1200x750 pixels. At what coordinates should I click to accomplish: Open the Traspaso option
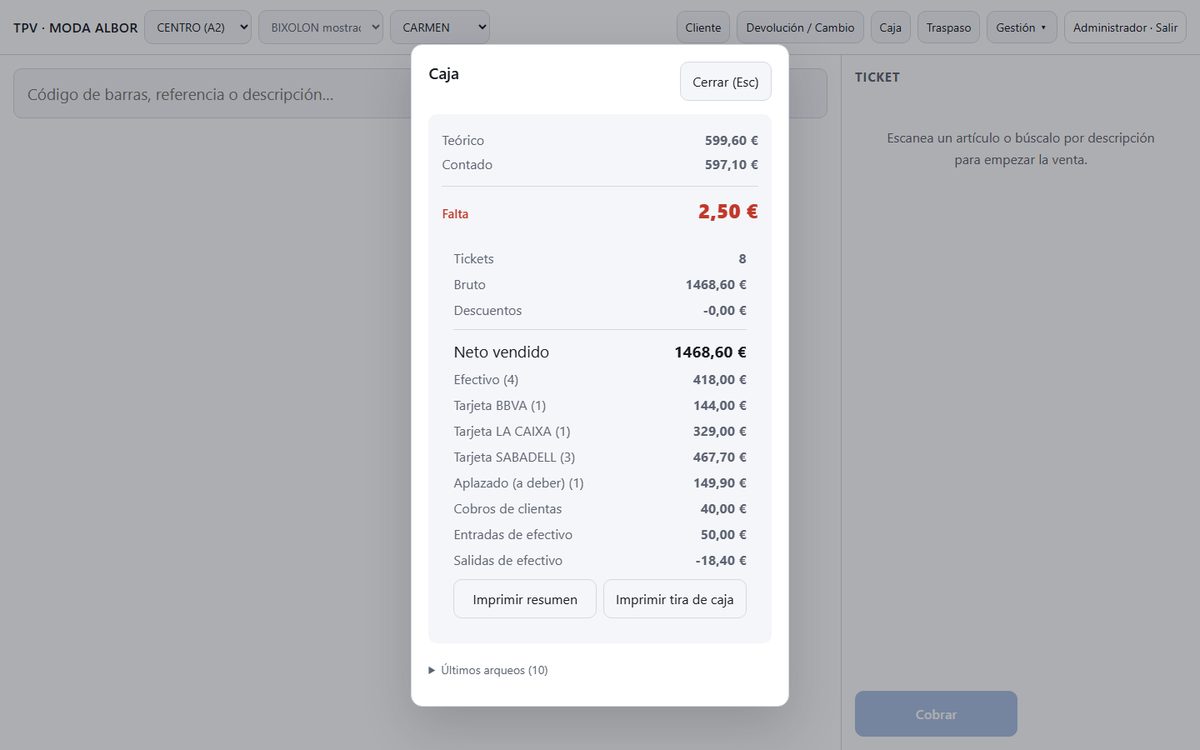[x=949, y=27]
